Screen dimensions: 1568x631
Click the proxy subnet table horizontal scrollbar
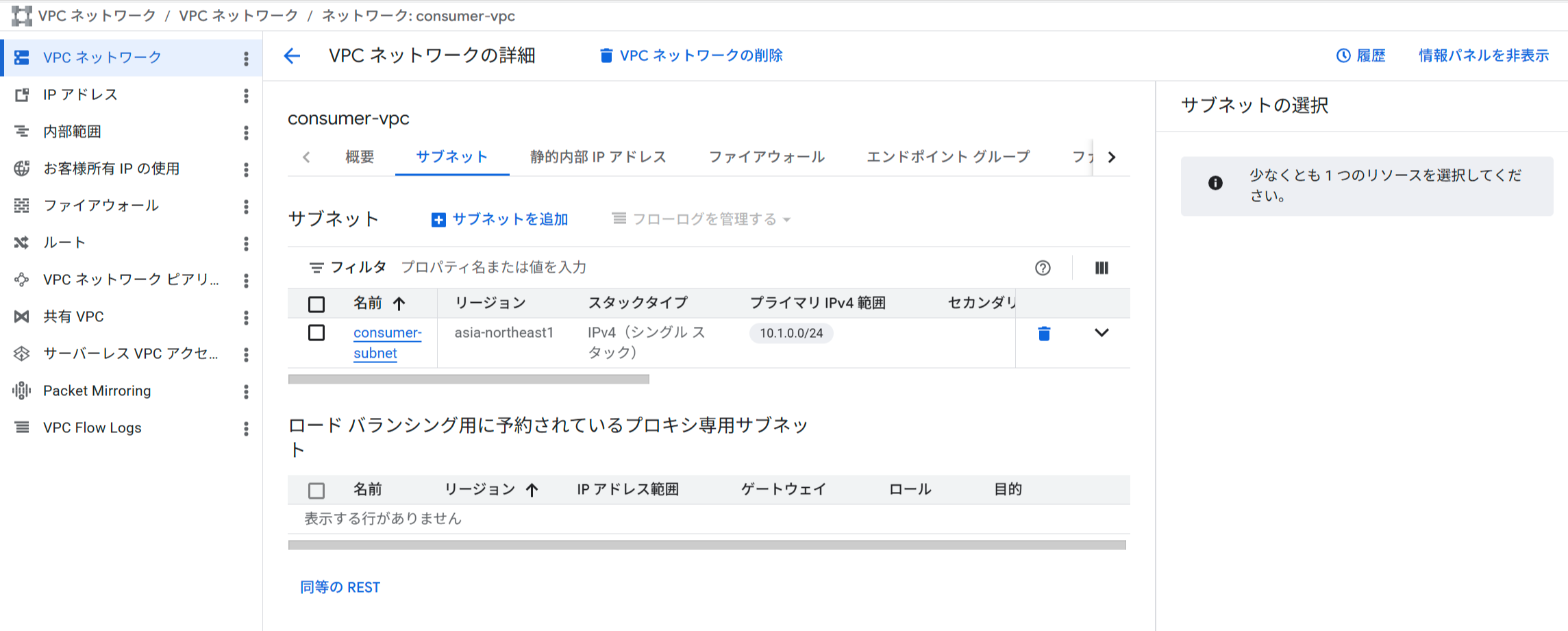(707, 545)
